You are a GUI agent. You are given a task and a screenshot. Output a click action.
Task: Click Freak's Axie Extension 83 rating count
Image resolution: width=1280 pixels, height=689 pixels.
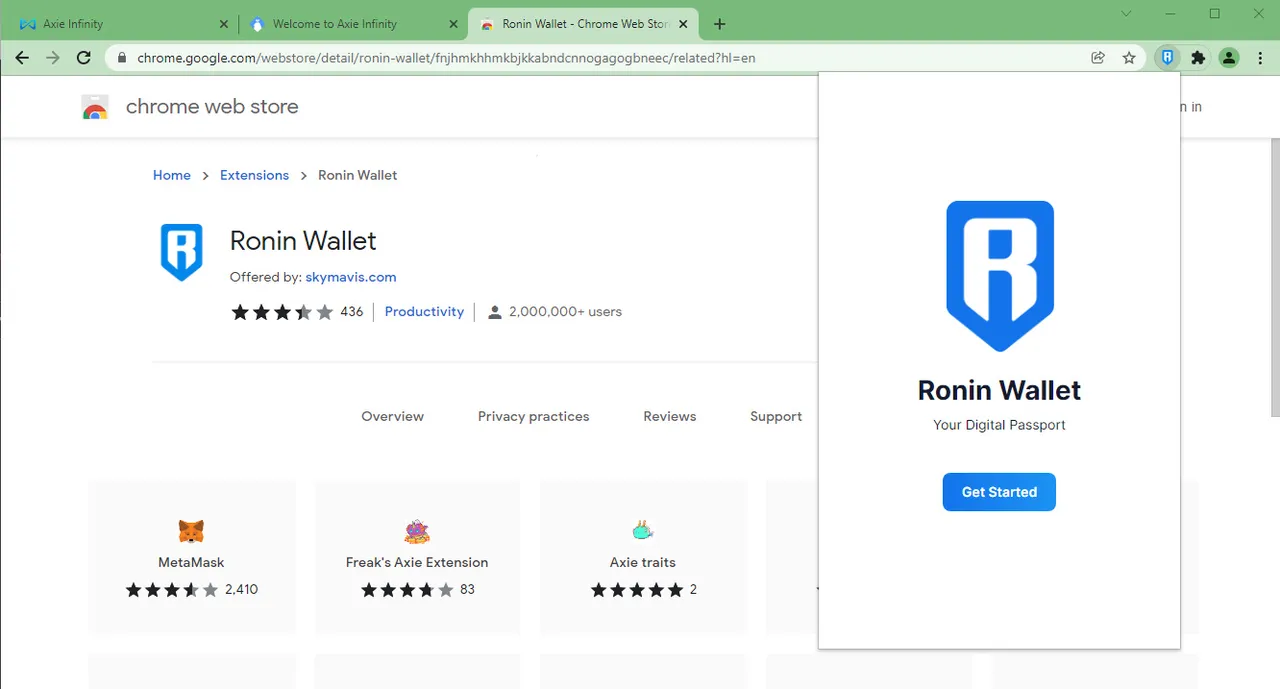pyautogui.click(x=467, y=590)
